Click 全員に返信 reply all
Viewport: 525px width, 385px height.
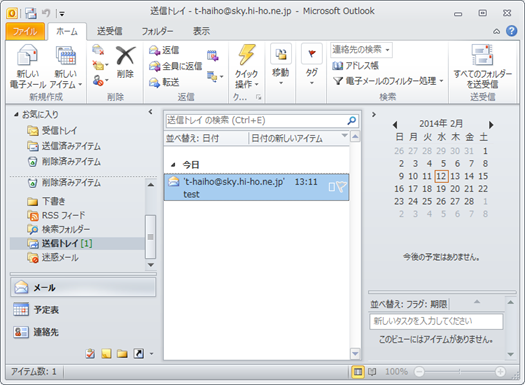(175, 66)
